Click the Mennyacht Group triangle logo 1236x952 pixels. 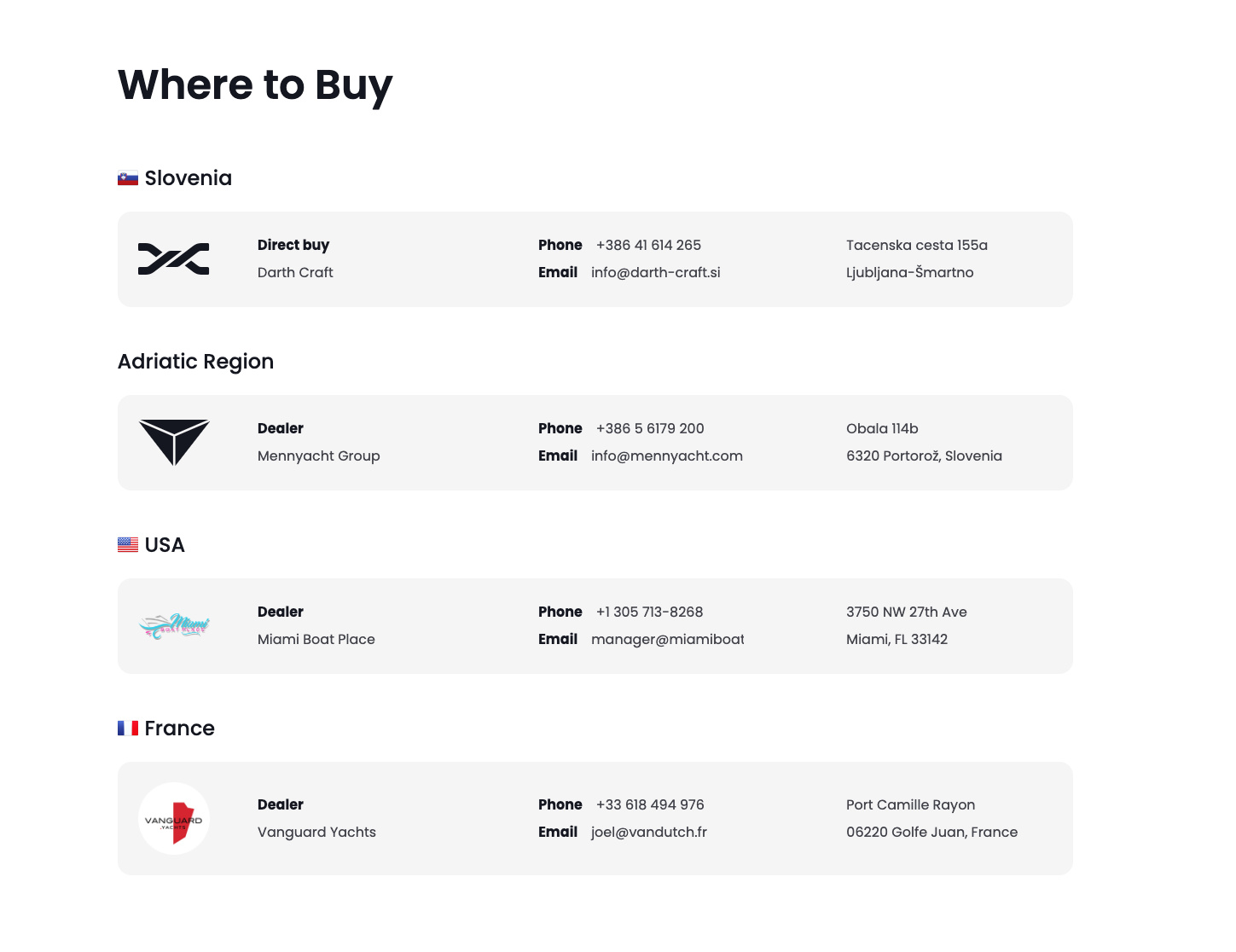pyautogui.click(x=174, y=442)
